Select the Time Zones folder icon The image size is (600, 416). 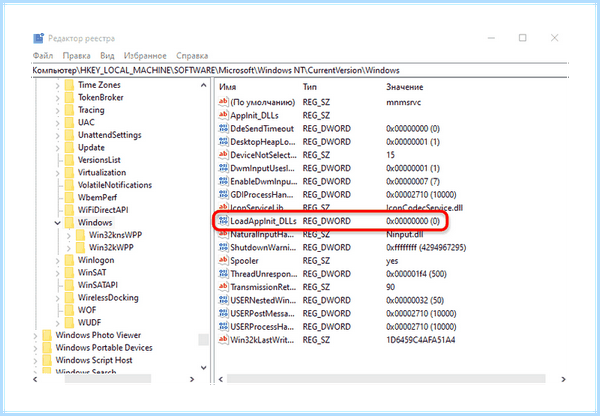point(69,85)
